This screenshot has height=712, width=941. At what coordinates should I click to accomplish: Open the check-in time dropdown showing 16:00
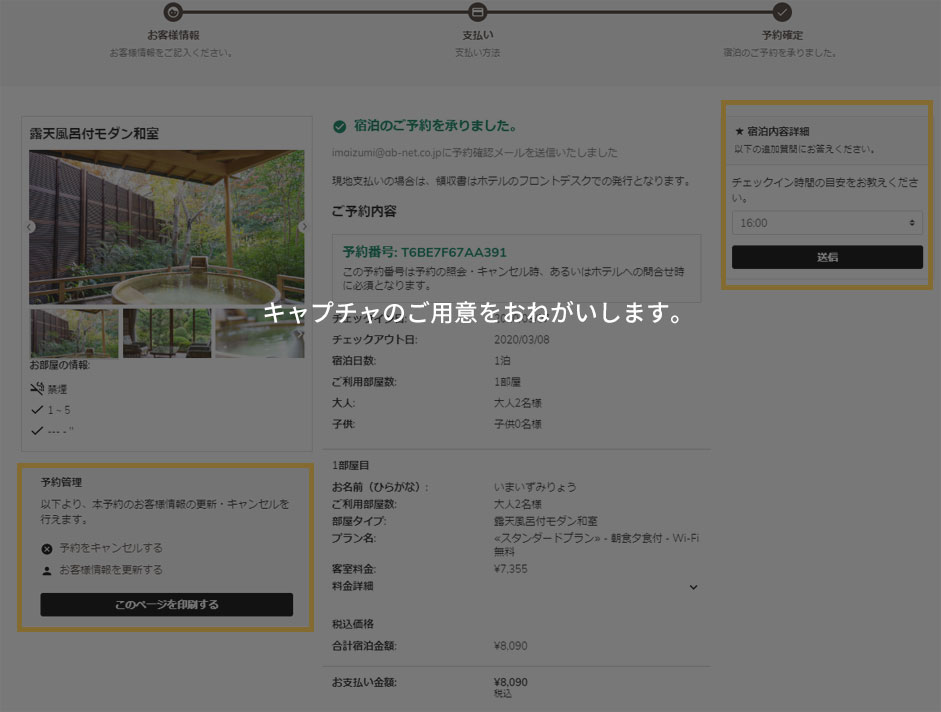click(x=827, y=222)
